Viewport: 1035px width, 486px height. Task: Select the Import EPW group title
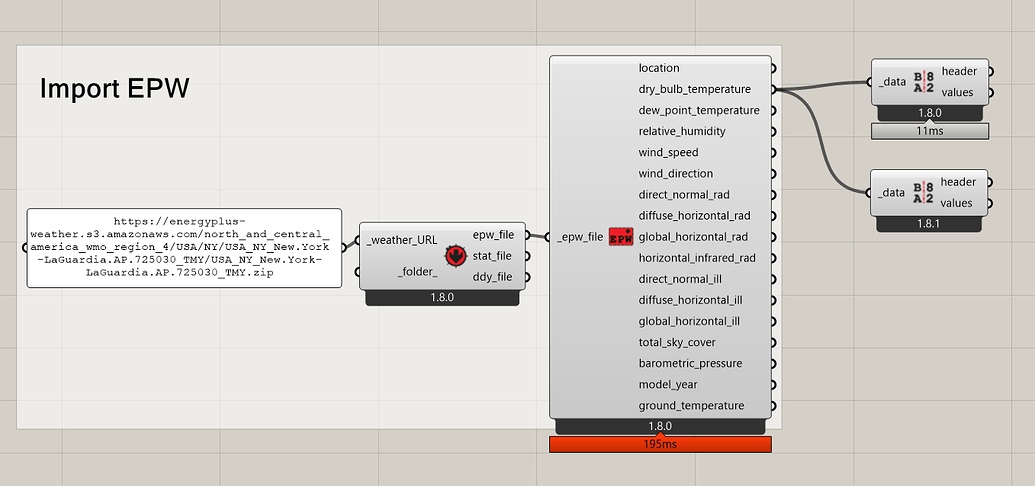click(x=115, y=88)
